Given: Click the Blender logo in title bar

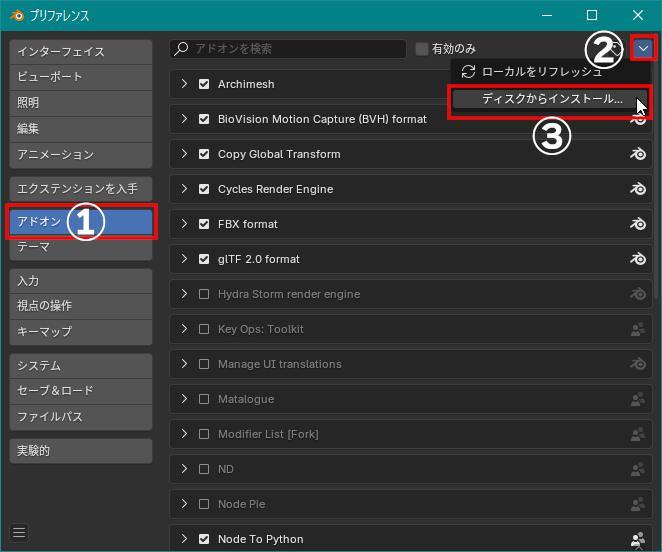Looking at the screenshot, I should pyautogui.click(x=17, y=16).
